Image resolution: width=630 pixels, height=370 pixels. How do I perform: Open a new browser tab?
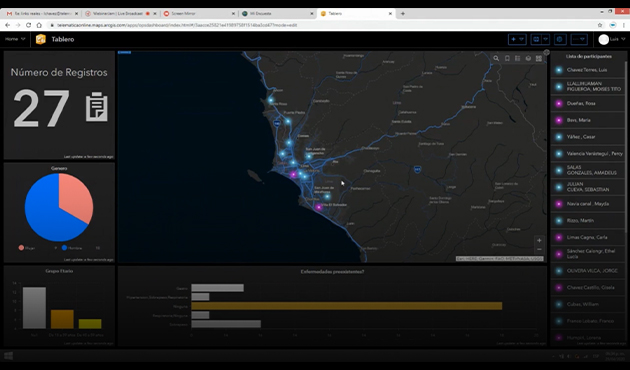[x=403, y=13]
